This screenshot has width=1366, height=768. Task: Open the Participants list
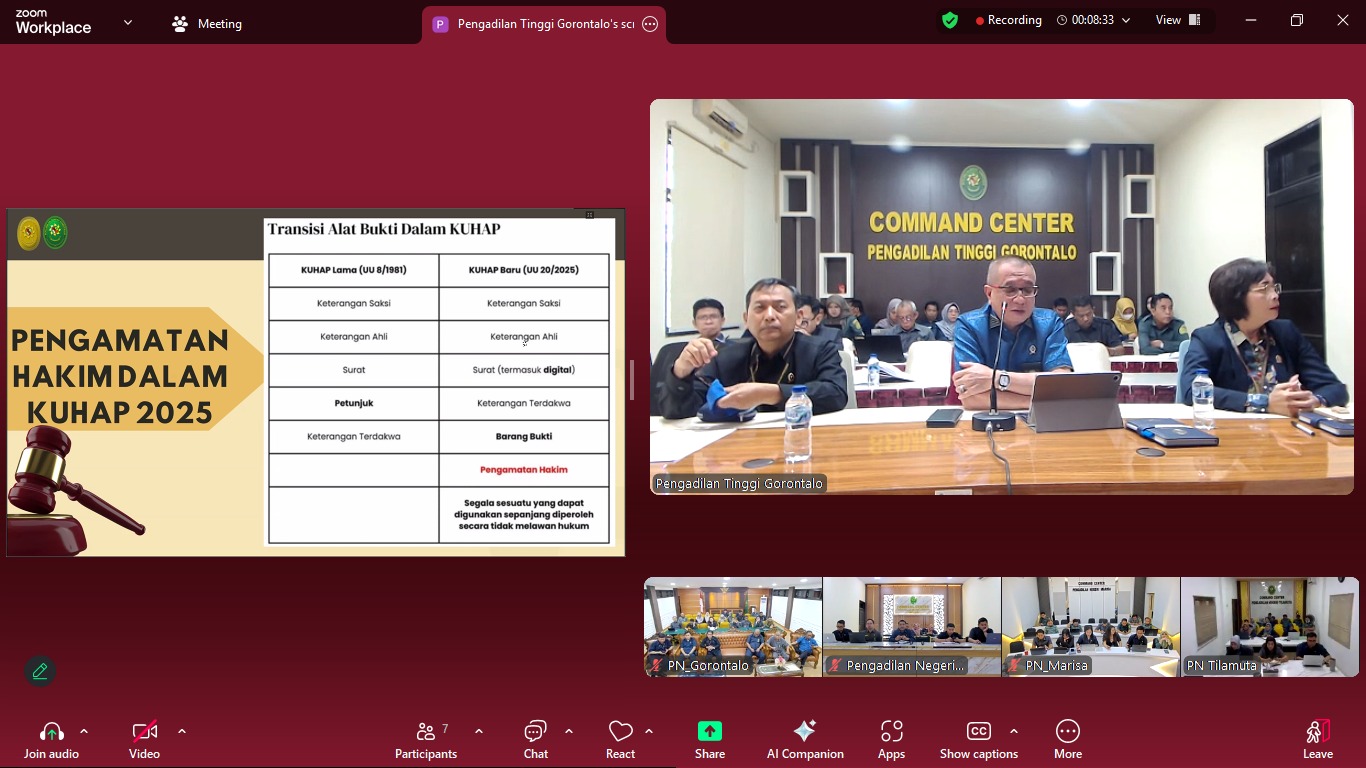click(x=425, y=732)
